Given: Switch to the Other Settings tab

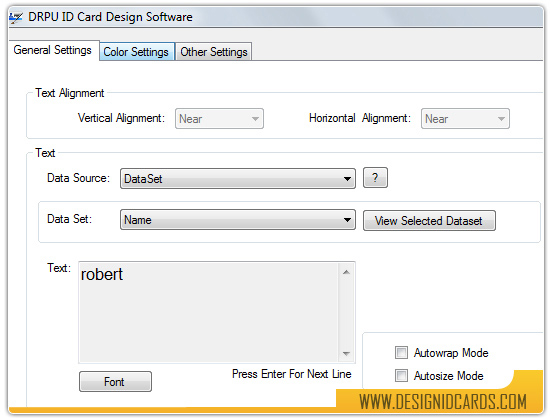Looking at the screenshot, I should [x=214, y=52].
